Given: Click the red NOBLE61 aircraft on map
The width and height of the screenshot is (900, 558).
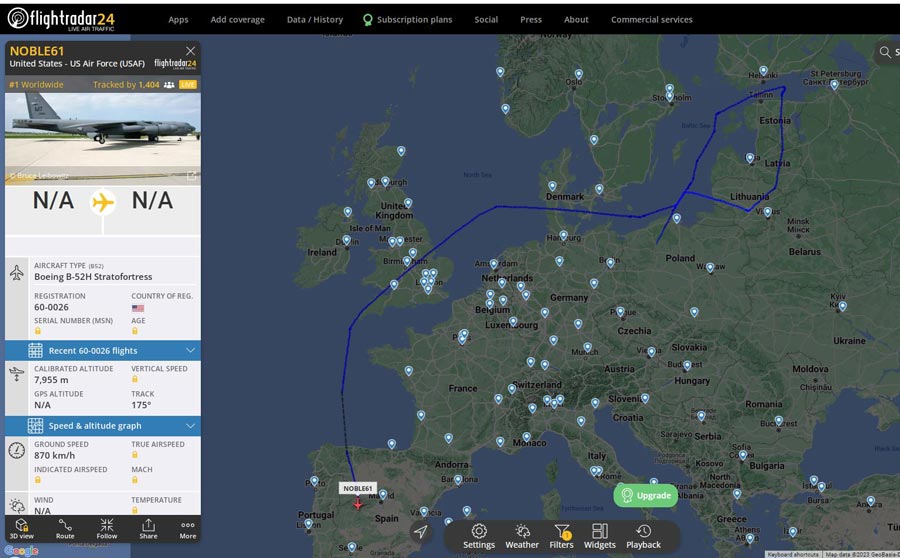Looking at the screenshot, I should point(358,504).
